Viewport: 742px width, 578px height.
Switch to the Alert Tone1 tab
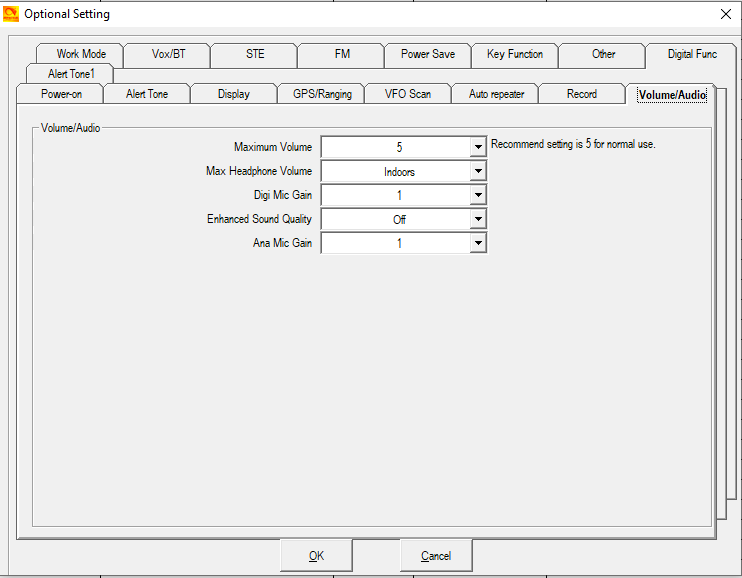pyautogui.click(x=71, y=74)
